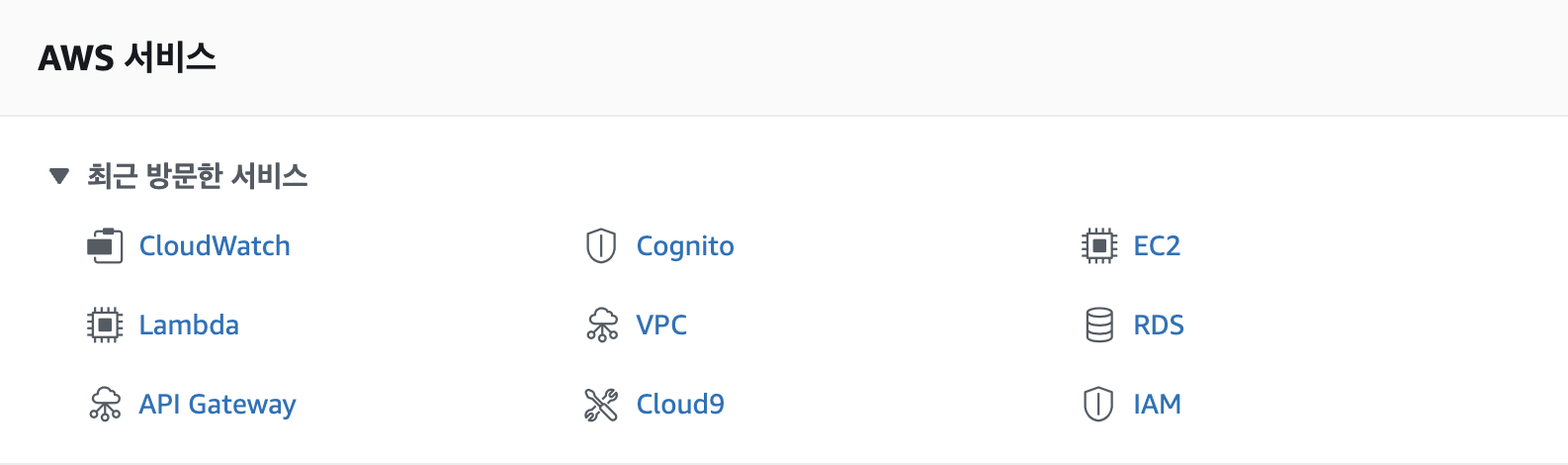Open the Cognito service link

685,246
